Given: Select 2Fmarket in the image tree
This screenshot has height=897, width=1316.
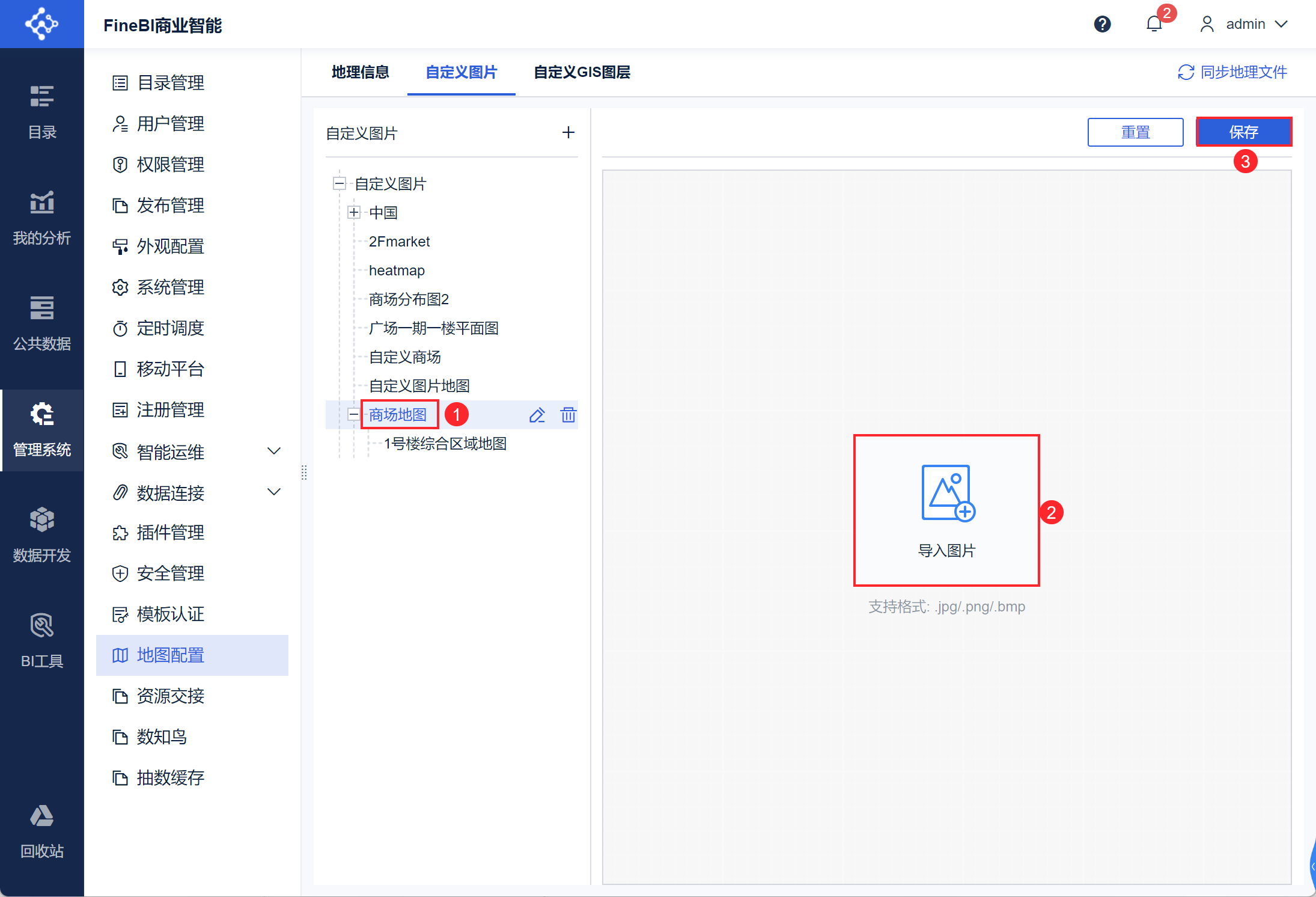Looking at the screenshot, I should [399, 242].
